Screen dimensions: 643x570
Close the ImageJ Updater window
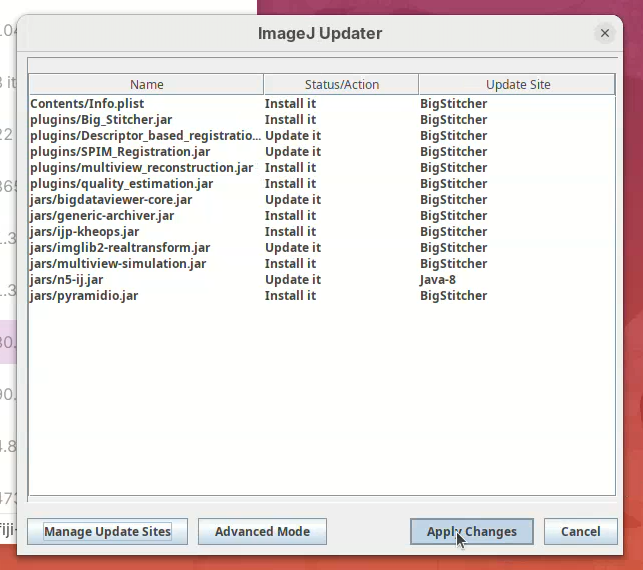click(x=604, y=33)
